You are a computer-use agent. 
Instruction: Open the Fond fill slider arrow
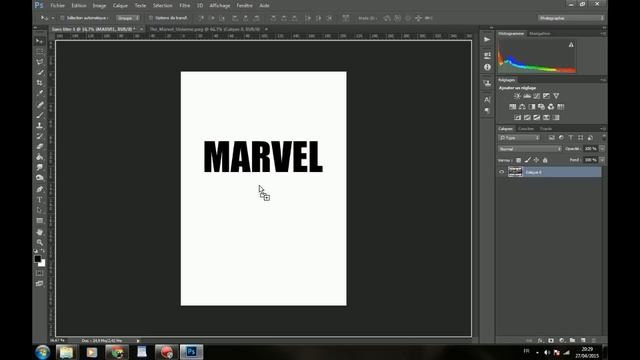point(602,160)
